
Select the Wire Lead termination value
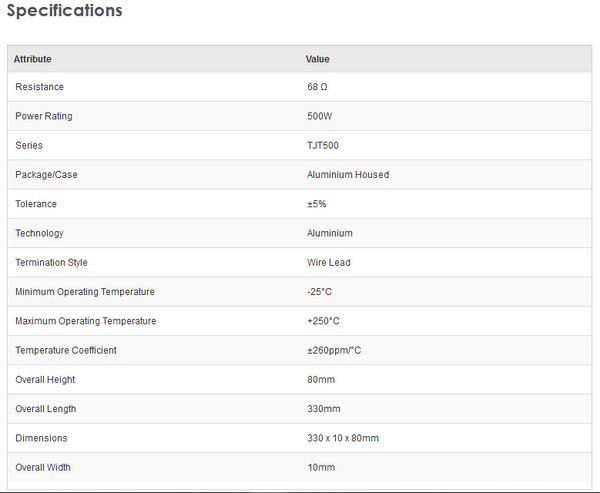click(329, 263)
